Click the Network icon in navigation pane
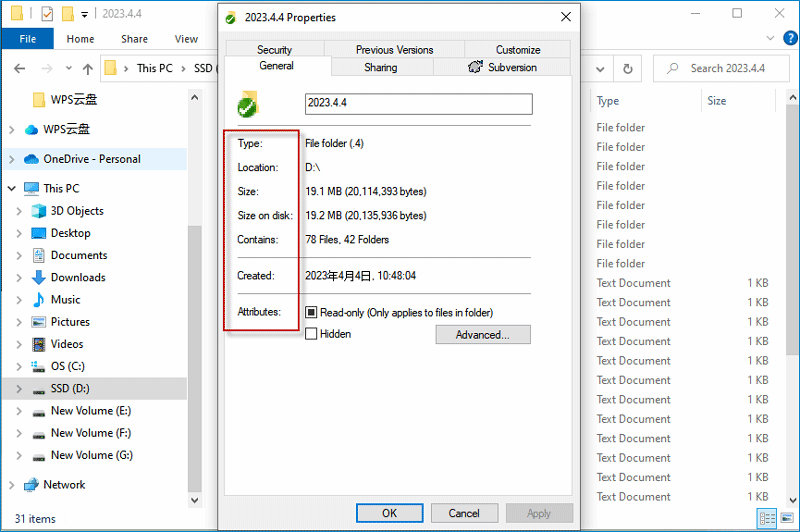Image resolution: width=800 pixels, height=532 pixels. coord(31,485)
